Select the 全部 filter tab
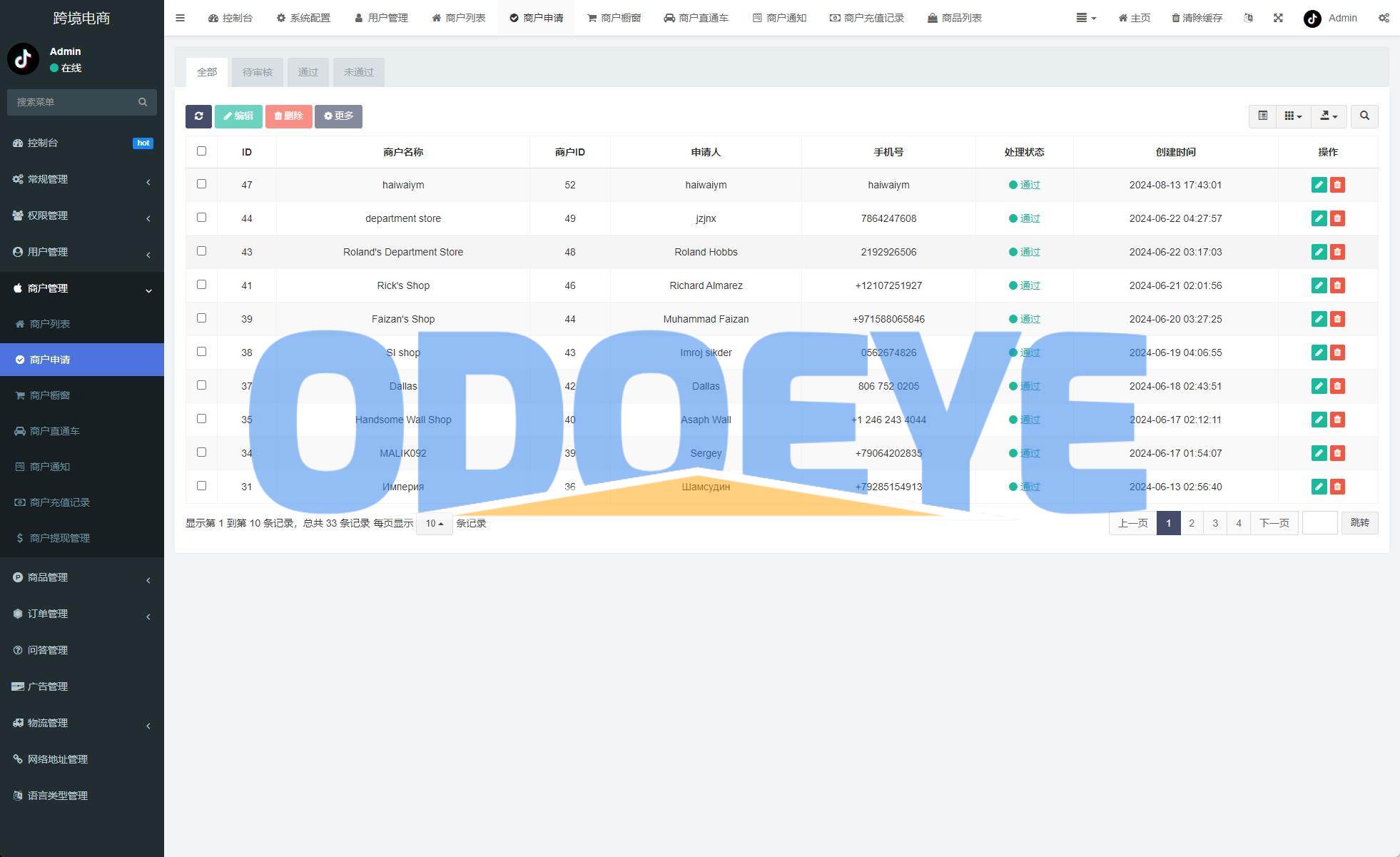This screenshot has width=1400, height=857. click(207, 72)
